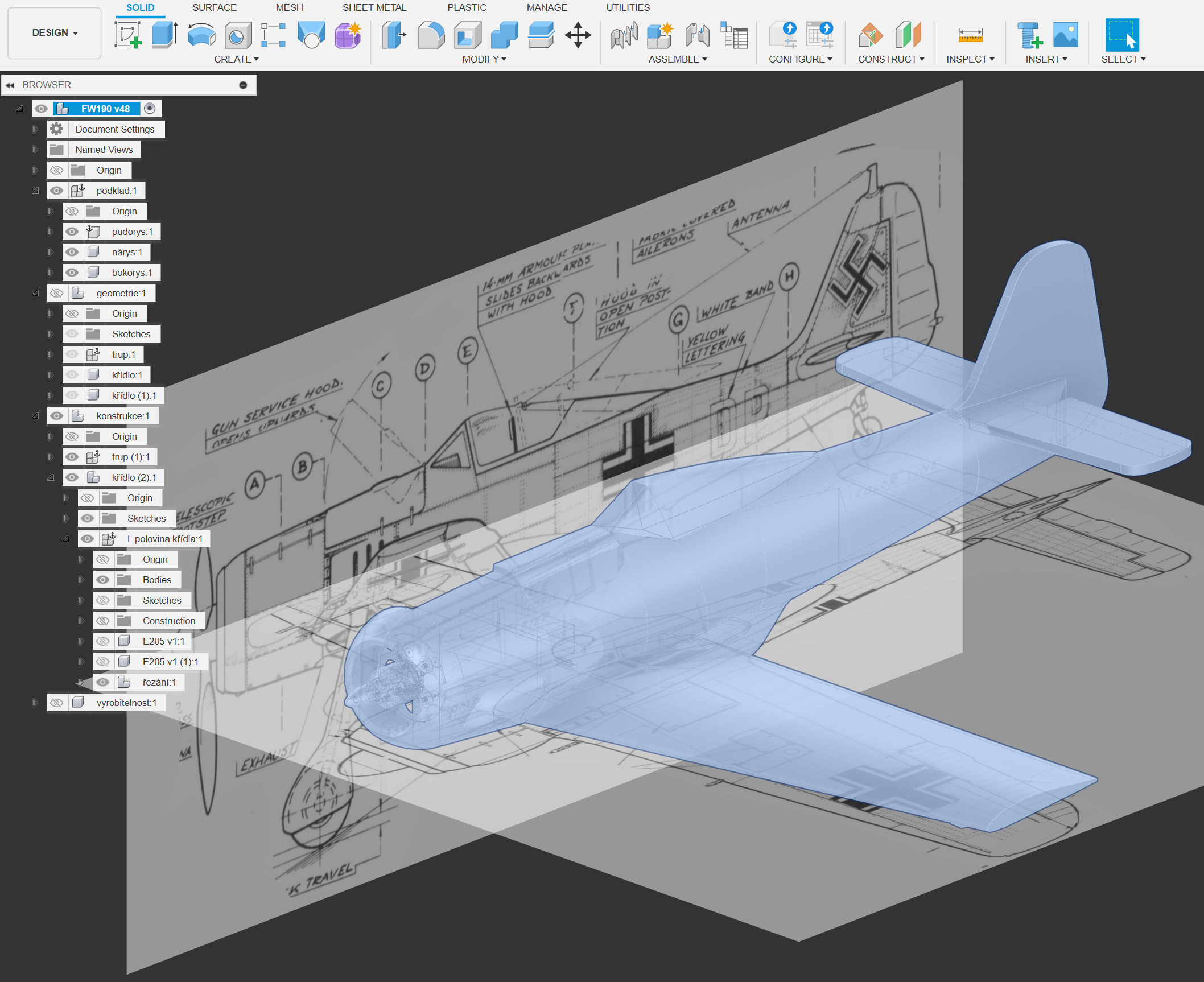This screenshot has height=982, width=1204.
Task: Open the MODIFY dropdown menu
Action: [x=484, y=59]
